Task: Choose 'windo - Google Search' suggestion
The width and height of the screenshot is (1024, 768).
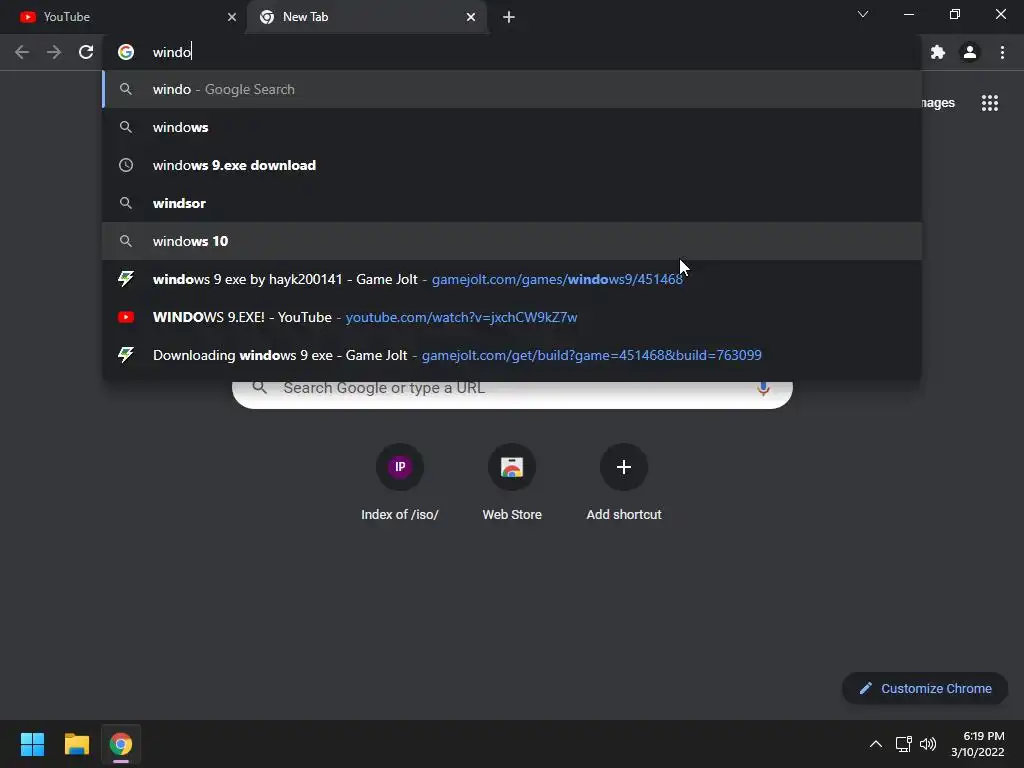Action: click(512, 89)
